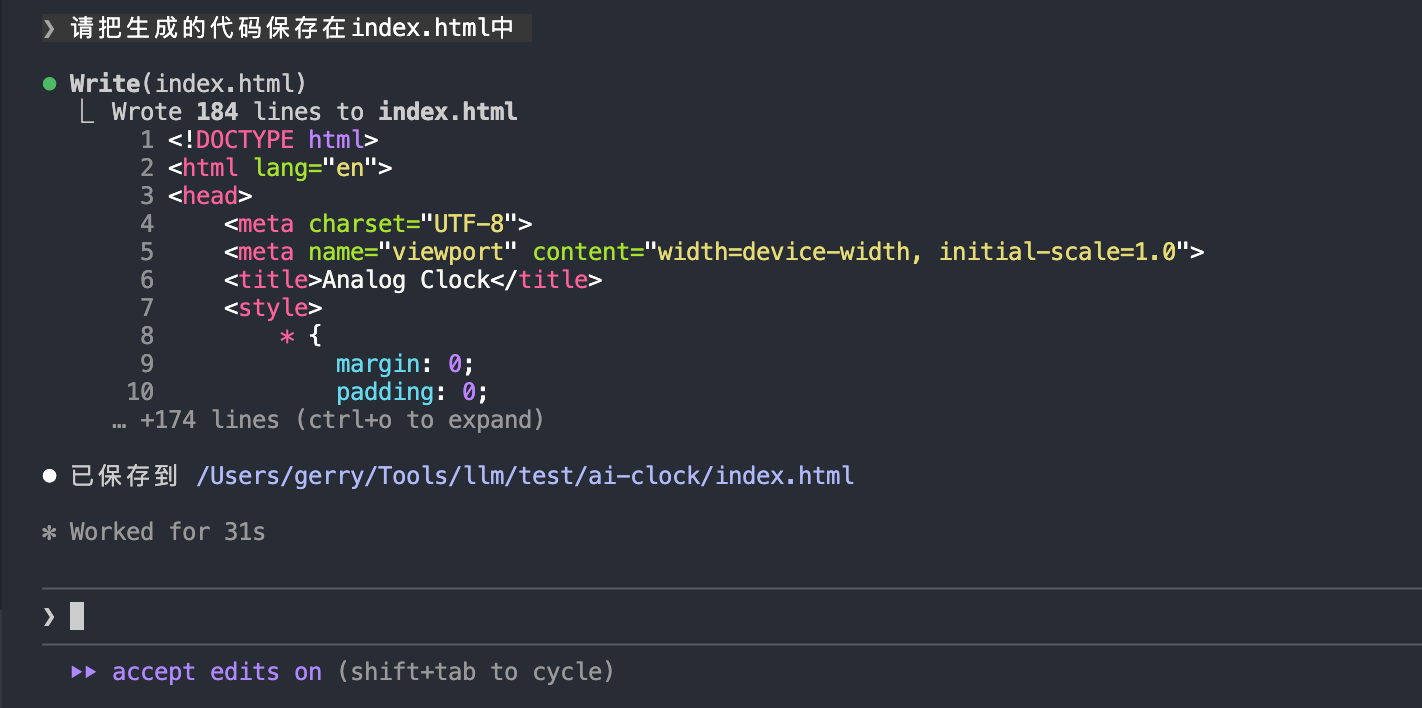Click the ctrl+o to expand hint
This screenshot has height=708, width=1422.
click(420, 420)
